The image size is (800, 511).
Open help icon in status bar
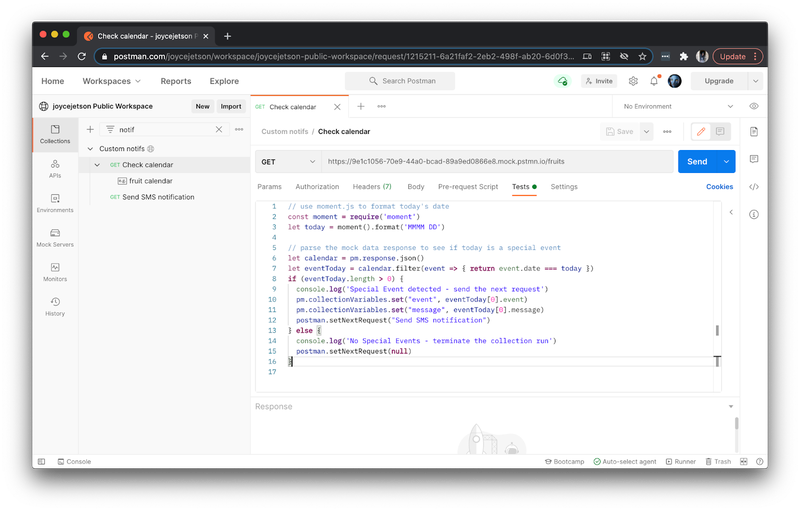pos(760,462)
